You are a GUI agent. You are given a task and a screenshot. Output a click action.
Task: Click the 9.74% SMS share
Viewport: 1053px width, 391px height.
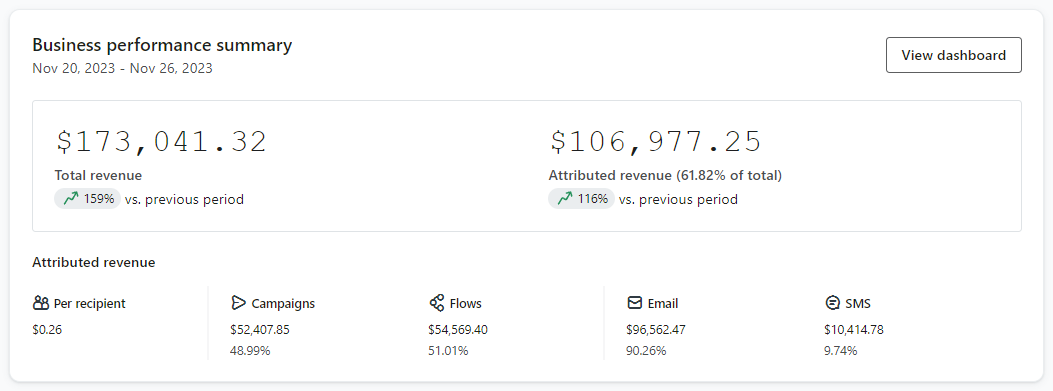[841, 350]
